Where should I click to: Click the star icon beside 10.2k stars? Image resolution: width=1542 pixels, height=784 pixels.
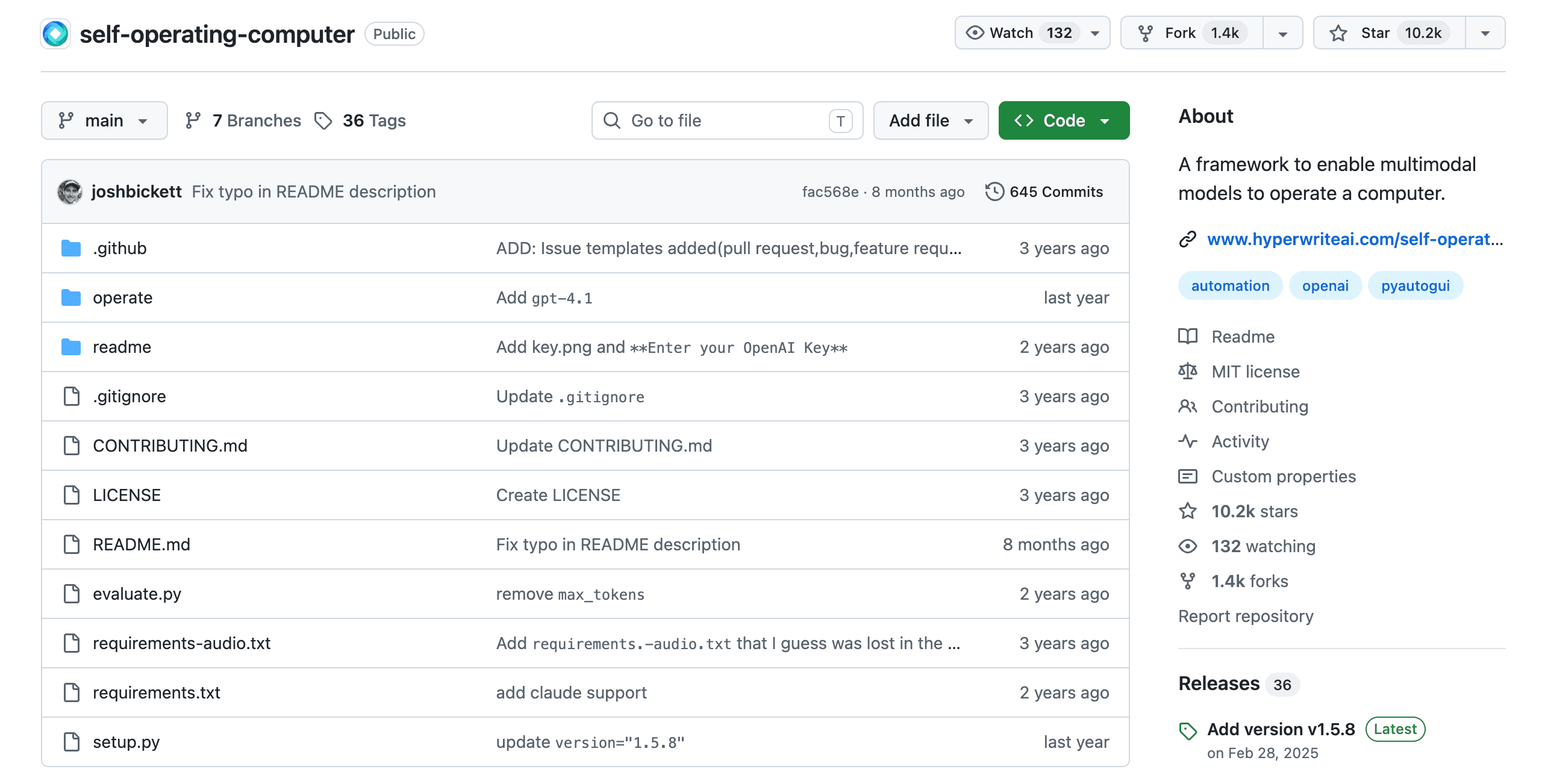click(x=1188, y=511)
